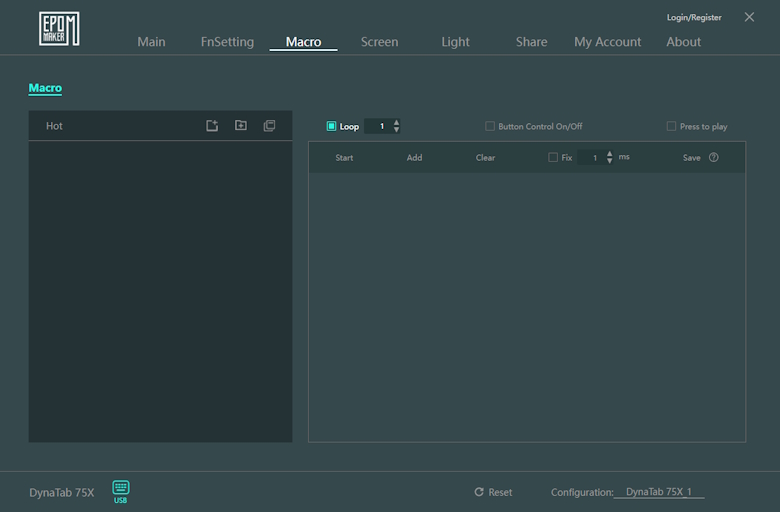The width and height of the screenshot is (780, 512).
Task: Click the Epomaker logo
Action: click(59, 29)
